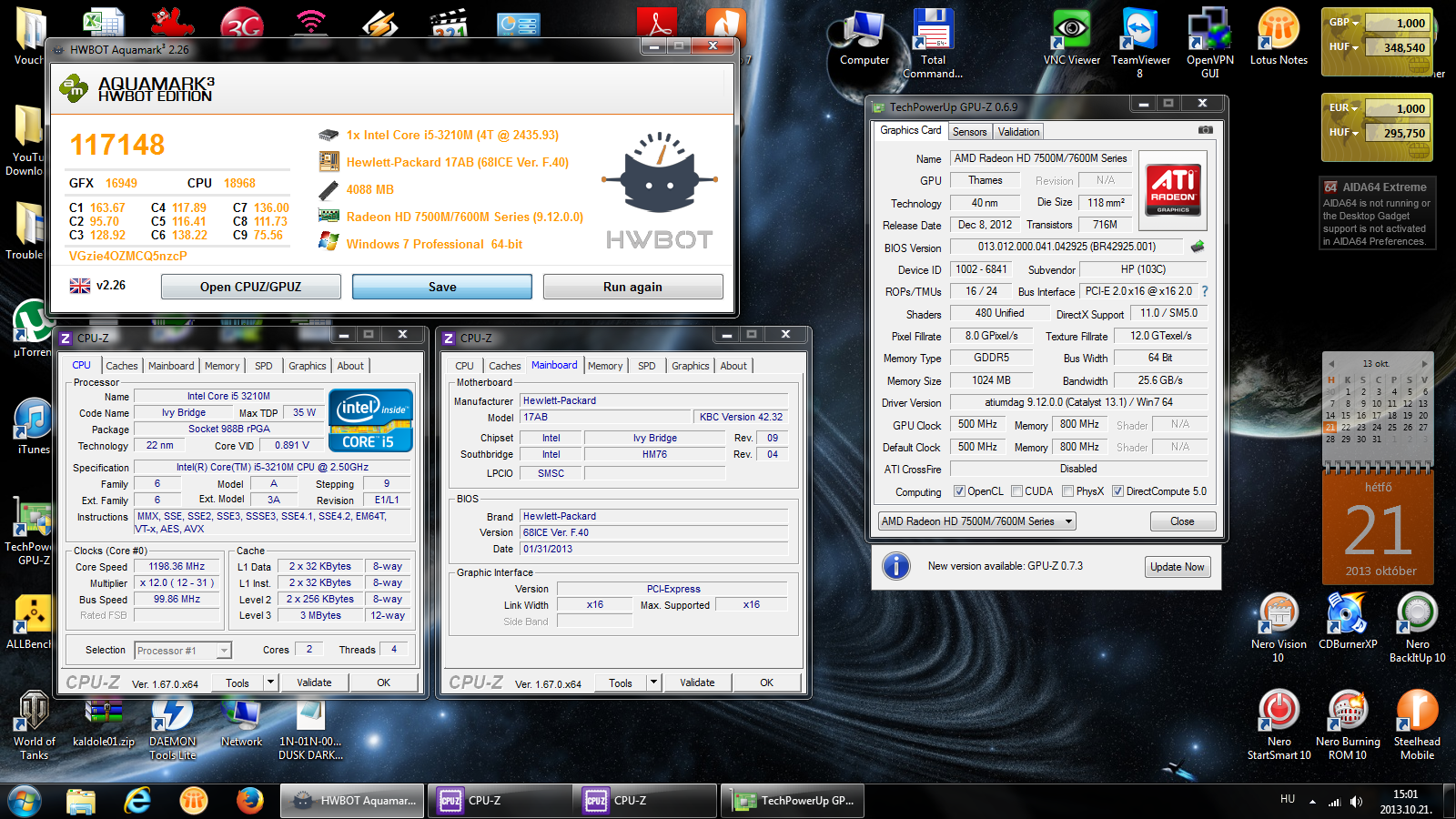Open Windows Explorer from the taskbar
Screen dimensions: 1456x819
(81, 801)
